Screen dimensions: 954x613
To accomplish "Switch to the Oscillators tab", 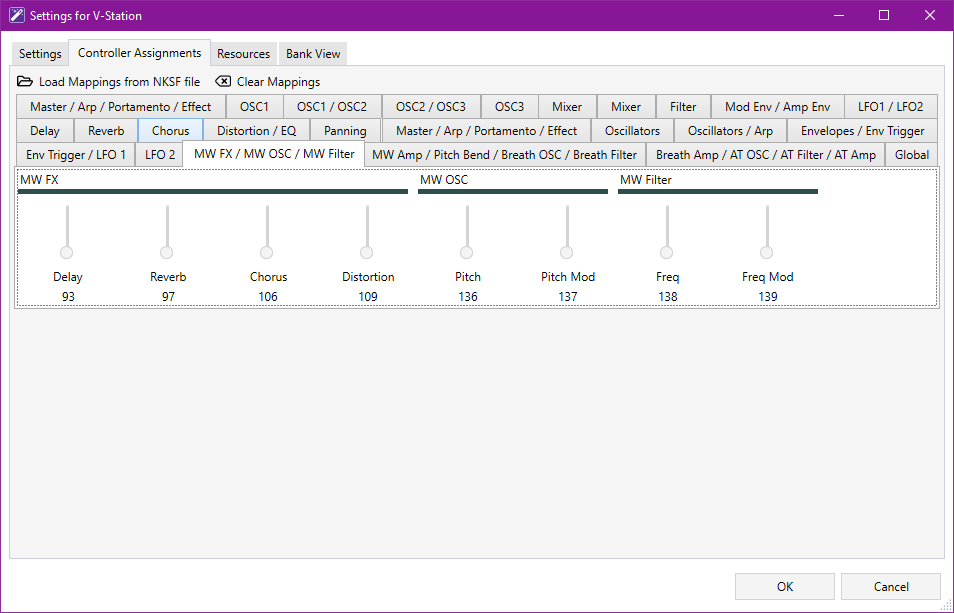I will coord(632,131).
